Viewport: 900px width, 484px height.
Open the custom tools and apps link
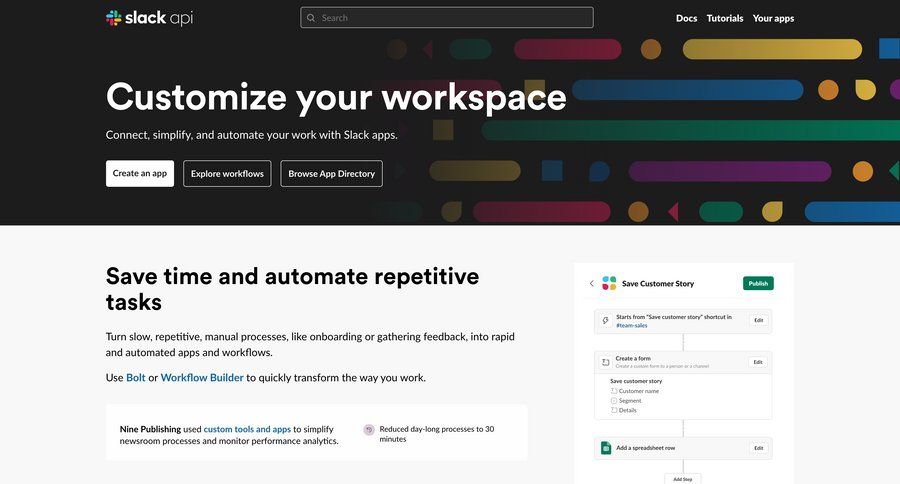coord(247,429)
